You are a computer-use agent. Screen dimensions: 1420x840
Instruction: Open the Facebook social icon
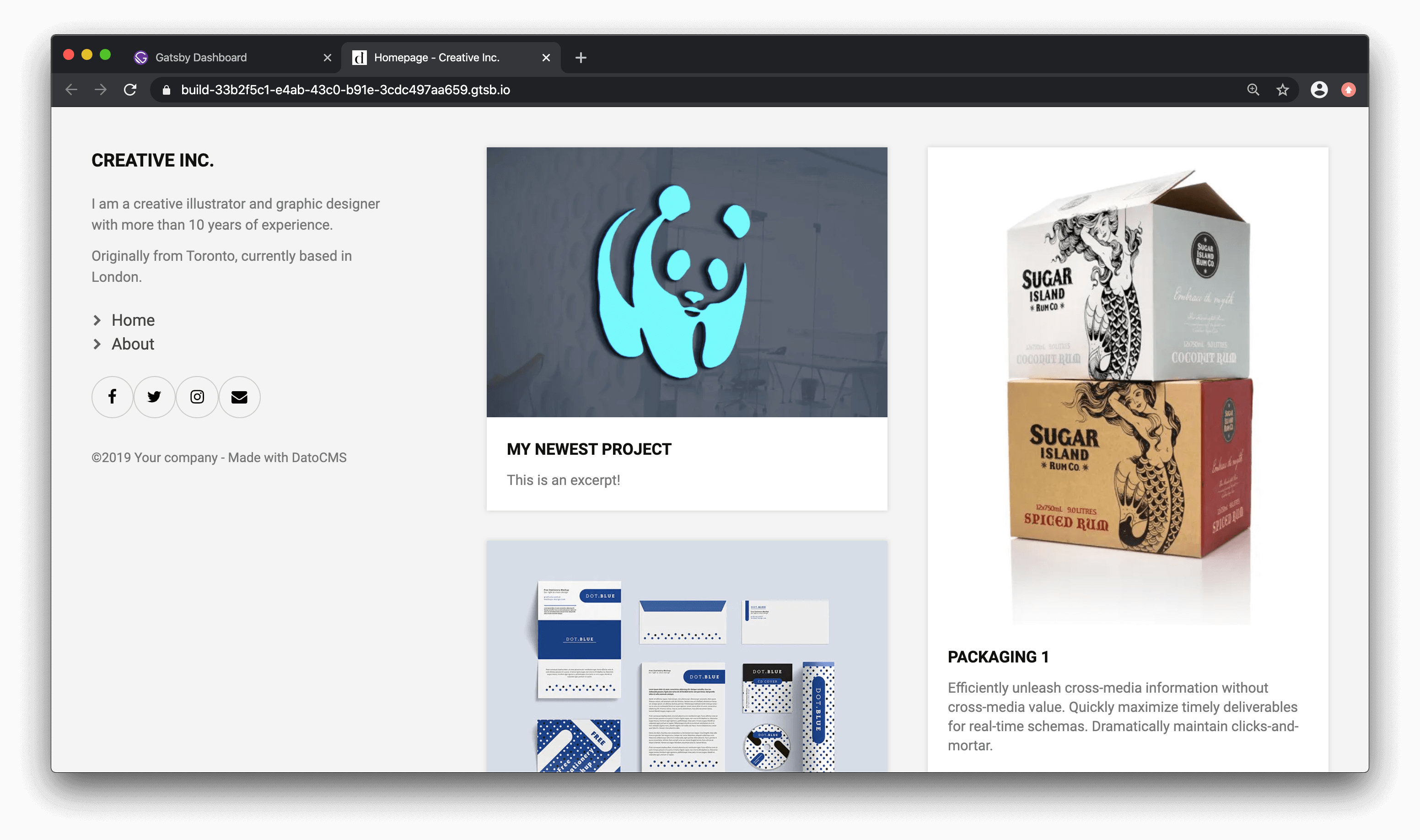[x=112, y=397]
